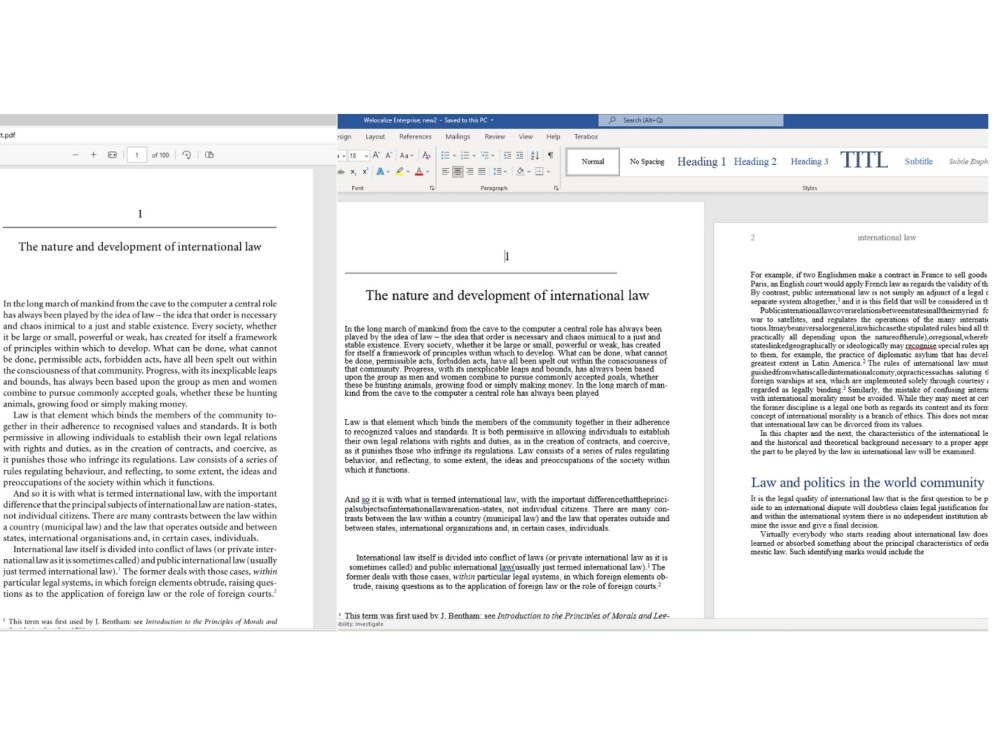
Task: Apply red font color
Action: 419,172
